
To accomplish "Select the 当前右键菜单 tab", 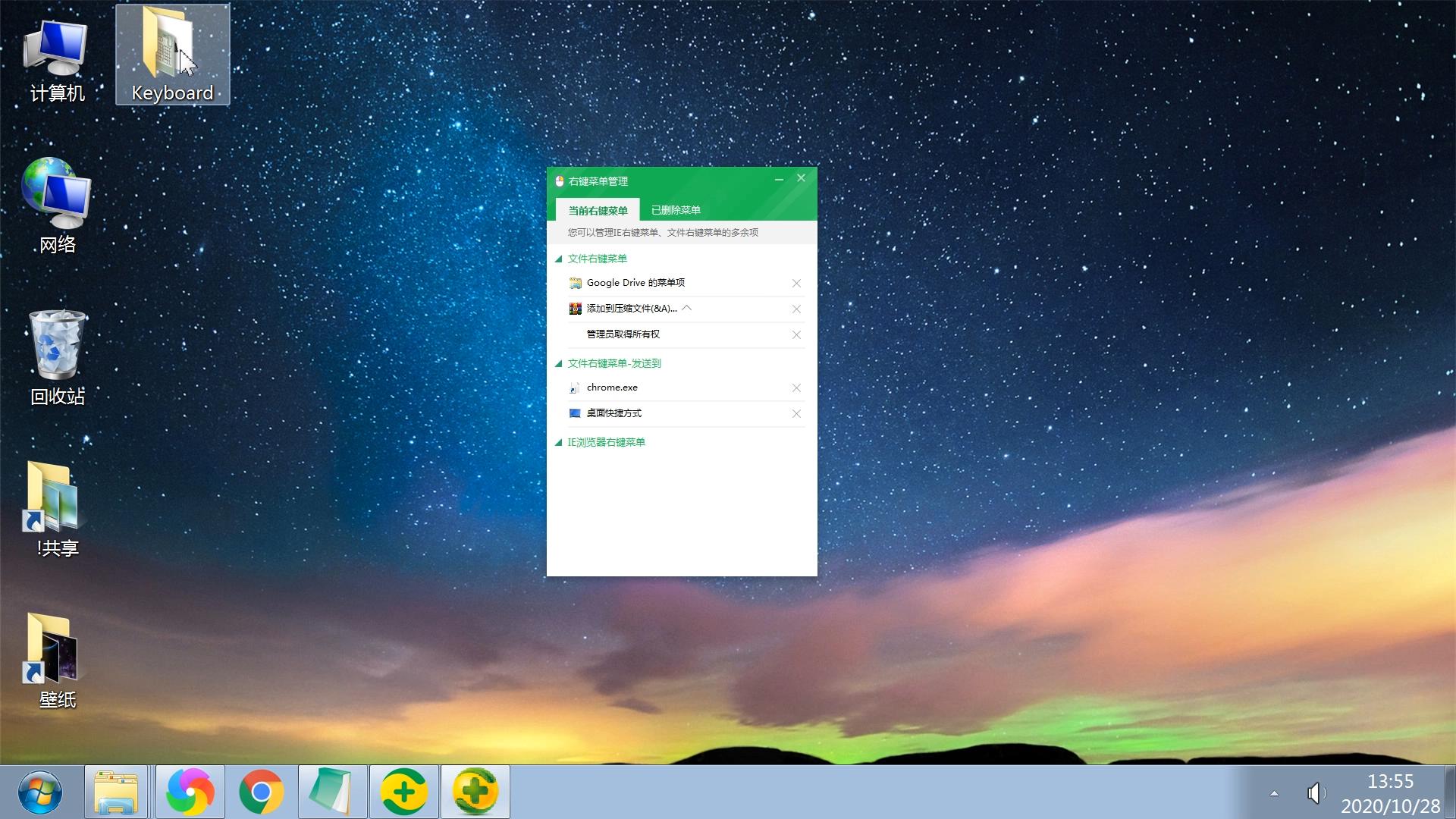I will pyautogui.click(x=598, y=210).
